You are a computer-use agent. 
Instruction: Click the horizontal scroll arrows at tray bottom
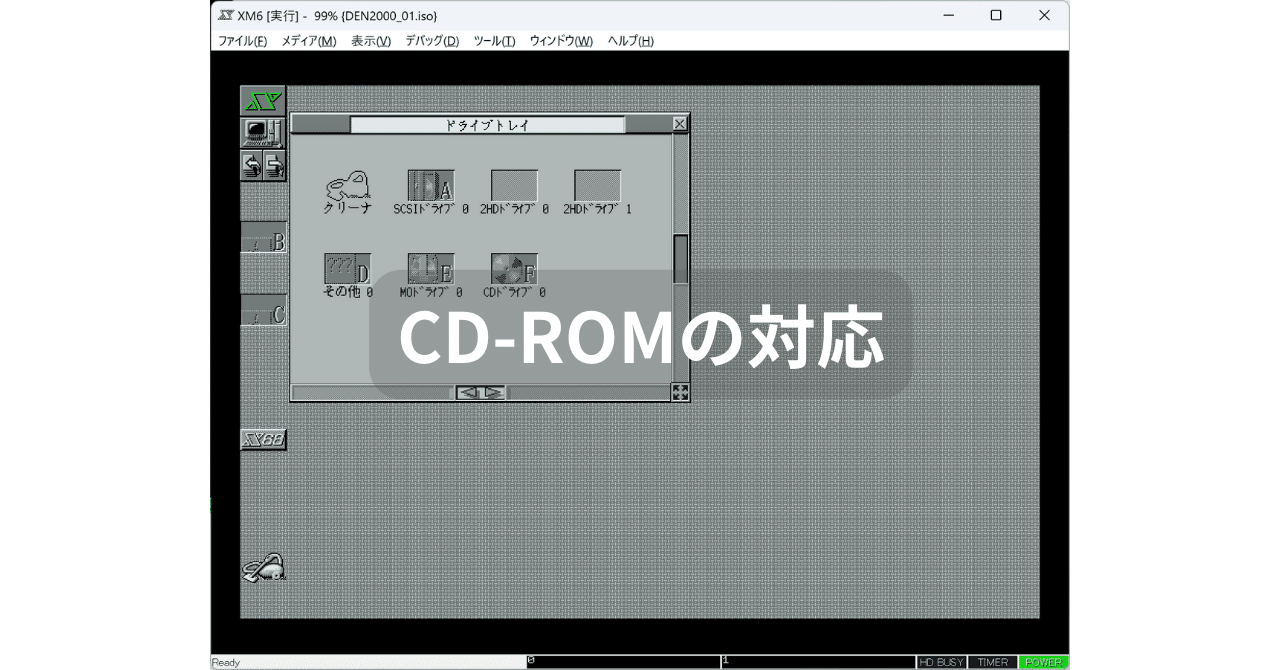pos(481,392)
